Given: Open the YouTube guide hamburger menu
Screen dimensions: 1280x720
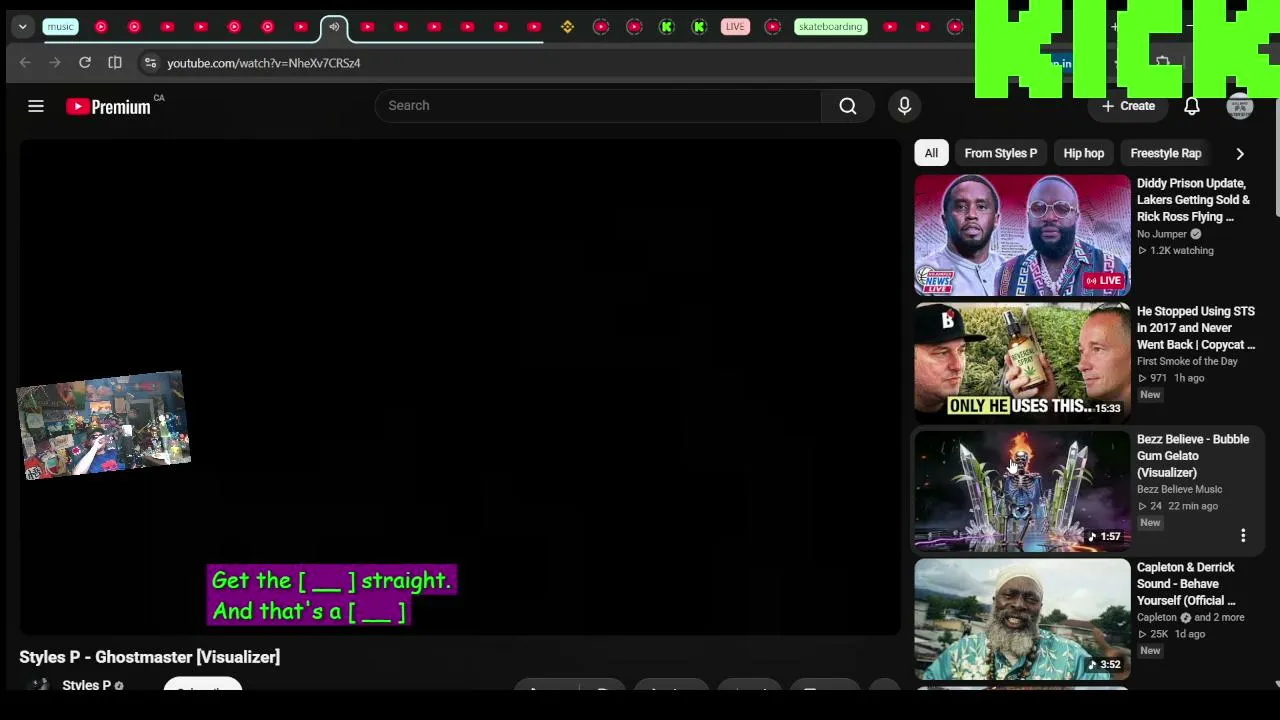Looking at the screenshot, I should click(36, 106).
